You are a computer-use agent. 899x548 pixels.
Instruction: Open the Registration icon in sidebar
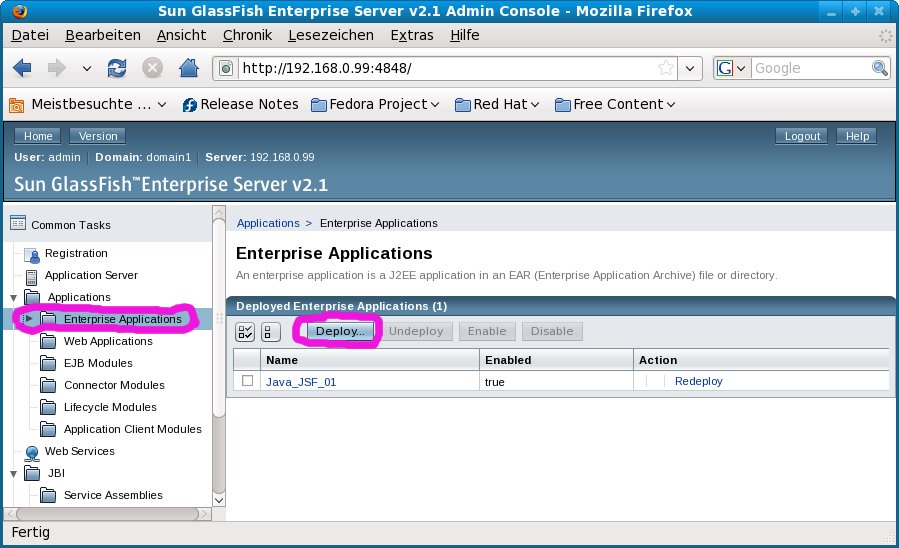click(x=31, y=254)
